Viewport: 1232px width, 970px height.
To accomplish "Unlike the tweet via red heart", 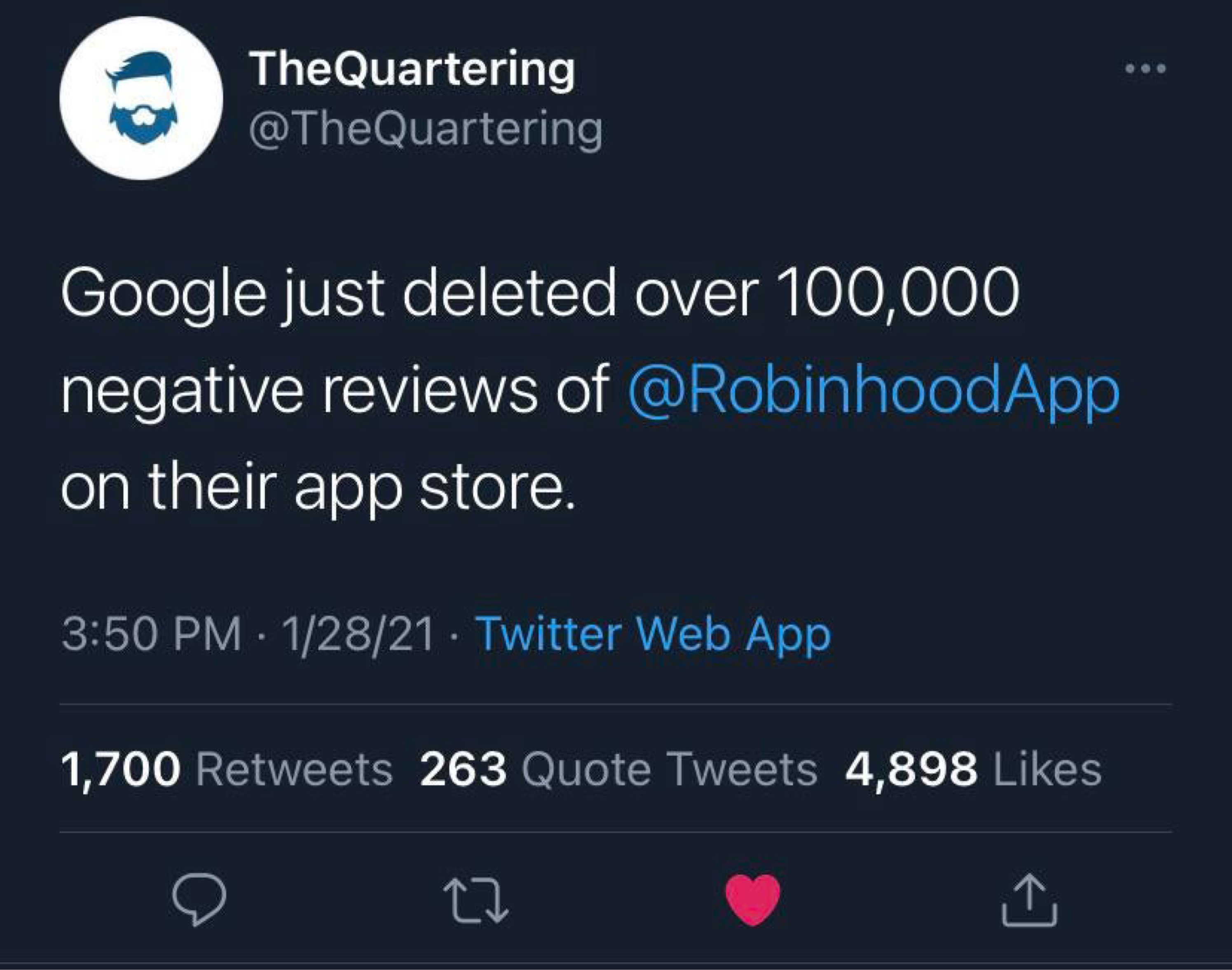I will 753,900.
